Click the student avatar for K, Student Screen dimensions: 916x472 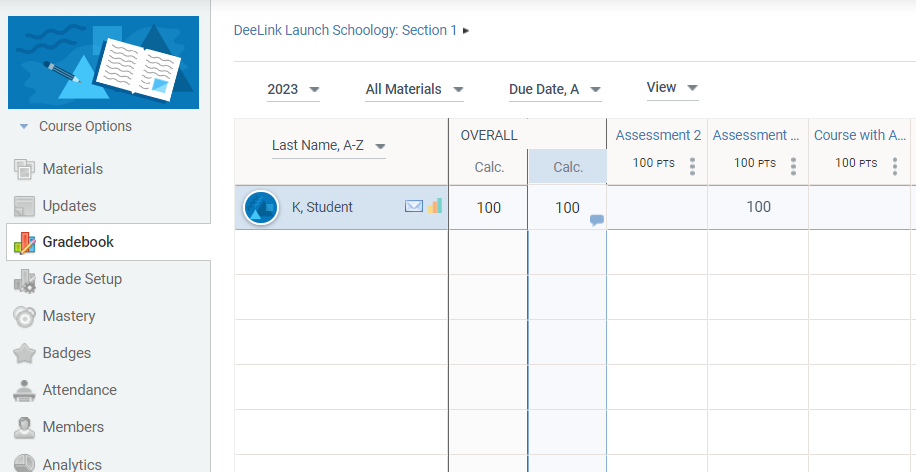point(261,207)
